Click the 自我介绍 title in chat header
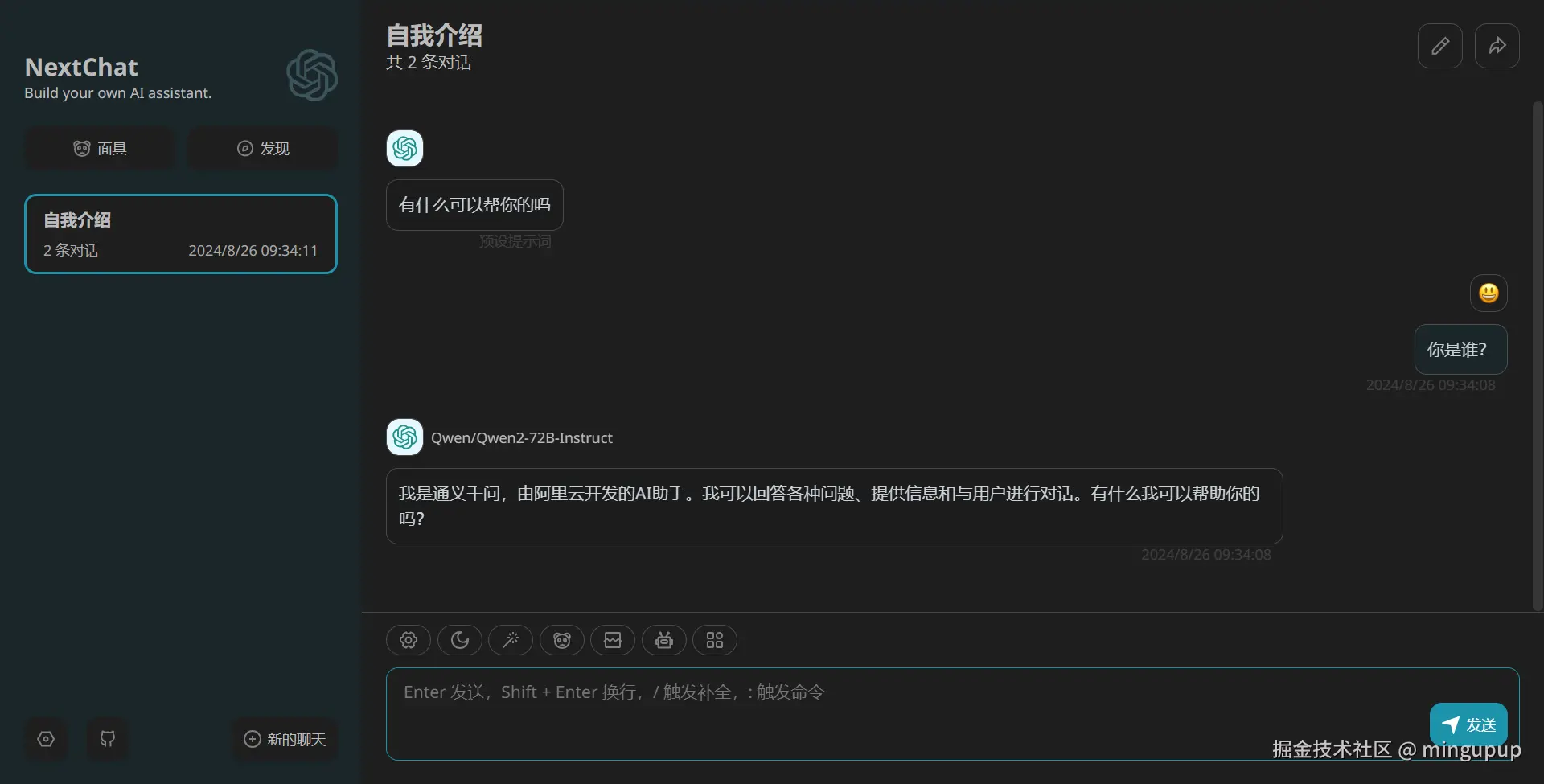1544x784 pixels. [x=434, y=35]
